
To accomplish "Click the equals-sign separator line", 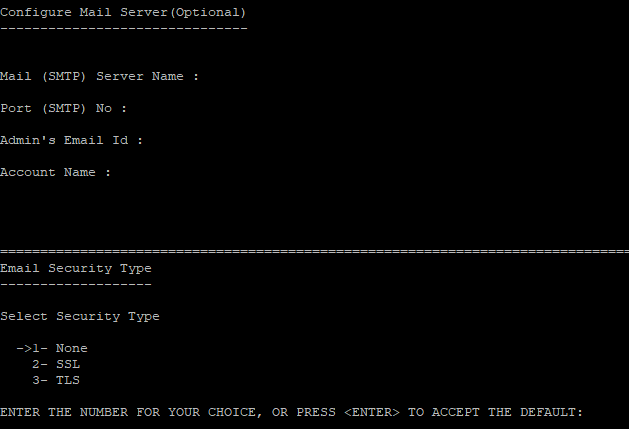I will pyautogui.click(x=314, y=252).
